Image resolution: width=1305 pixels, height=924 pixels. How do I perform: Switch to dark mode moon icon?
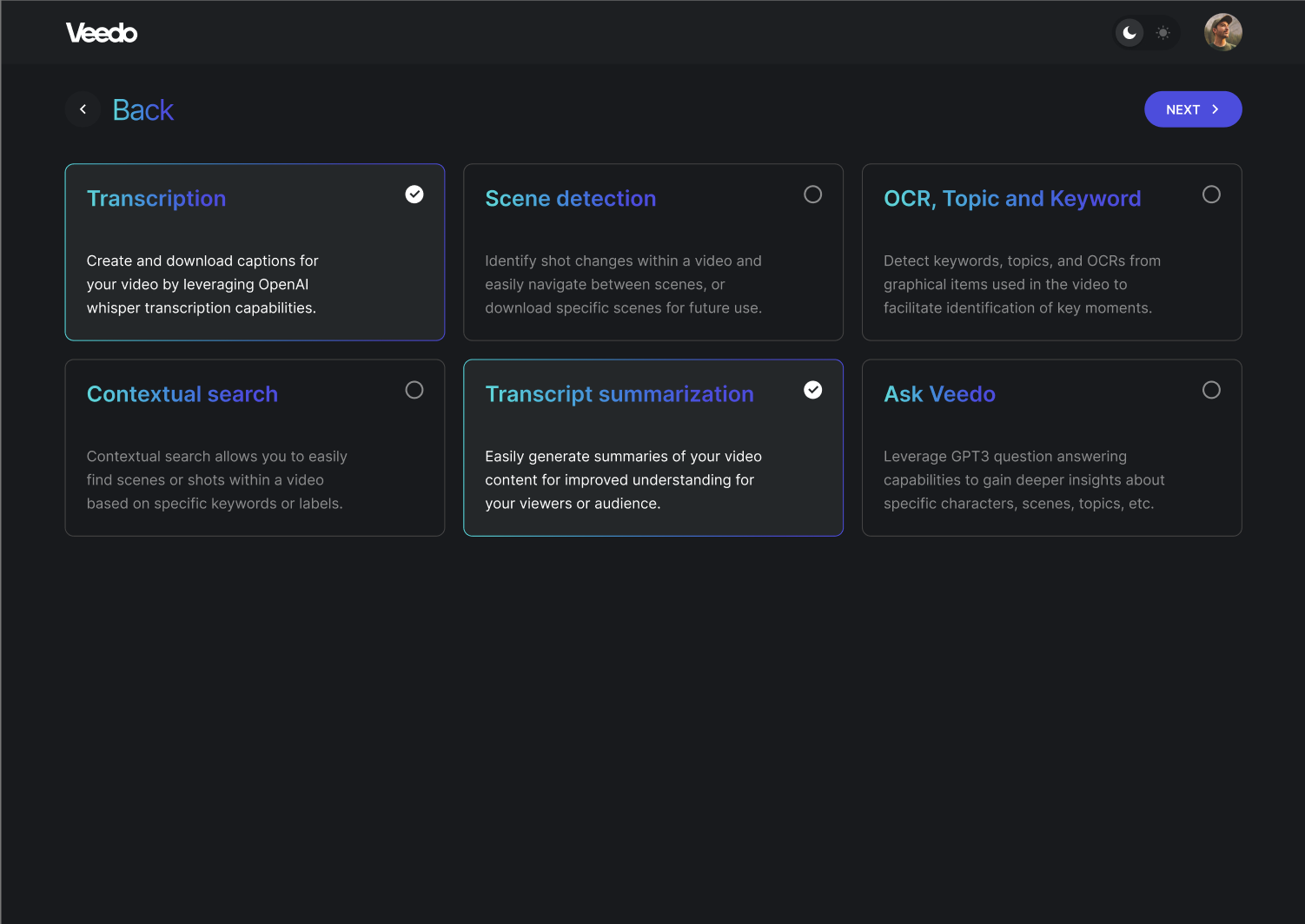click(x=1129, y=33)
